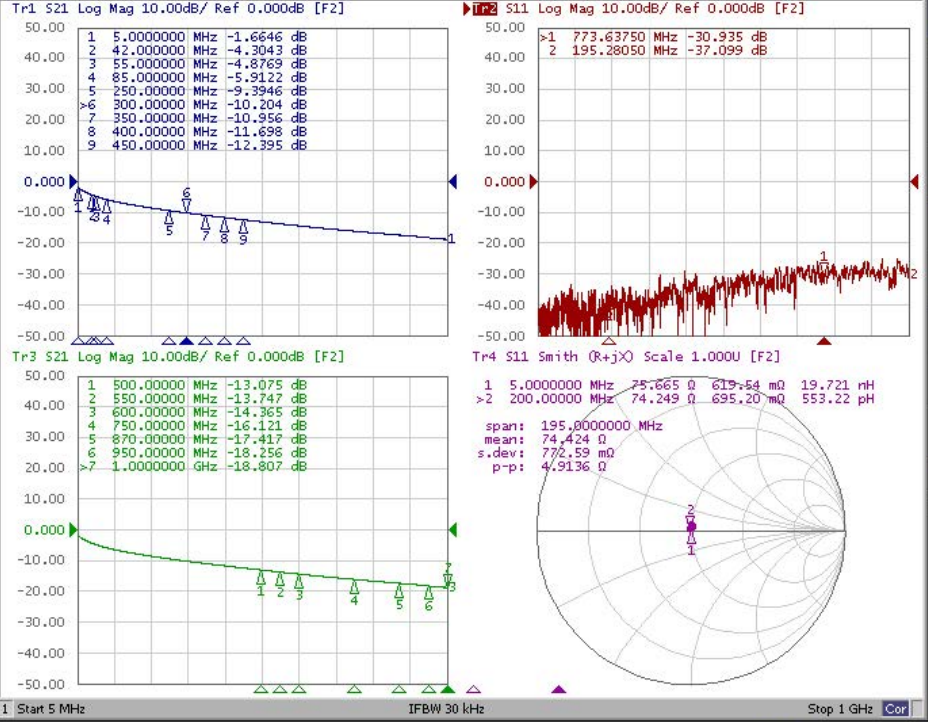Click hollow purple marker triangle below Smith chart
Screen dimensions: 928x722
pos(473,689)
